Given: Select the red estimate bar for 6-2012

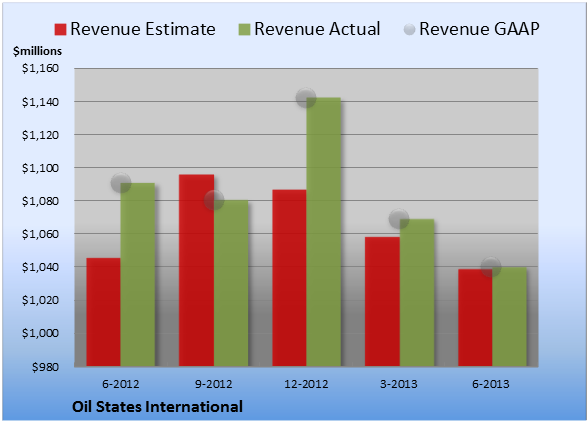Looking at the screenshot, I should [x=104, y=312].
